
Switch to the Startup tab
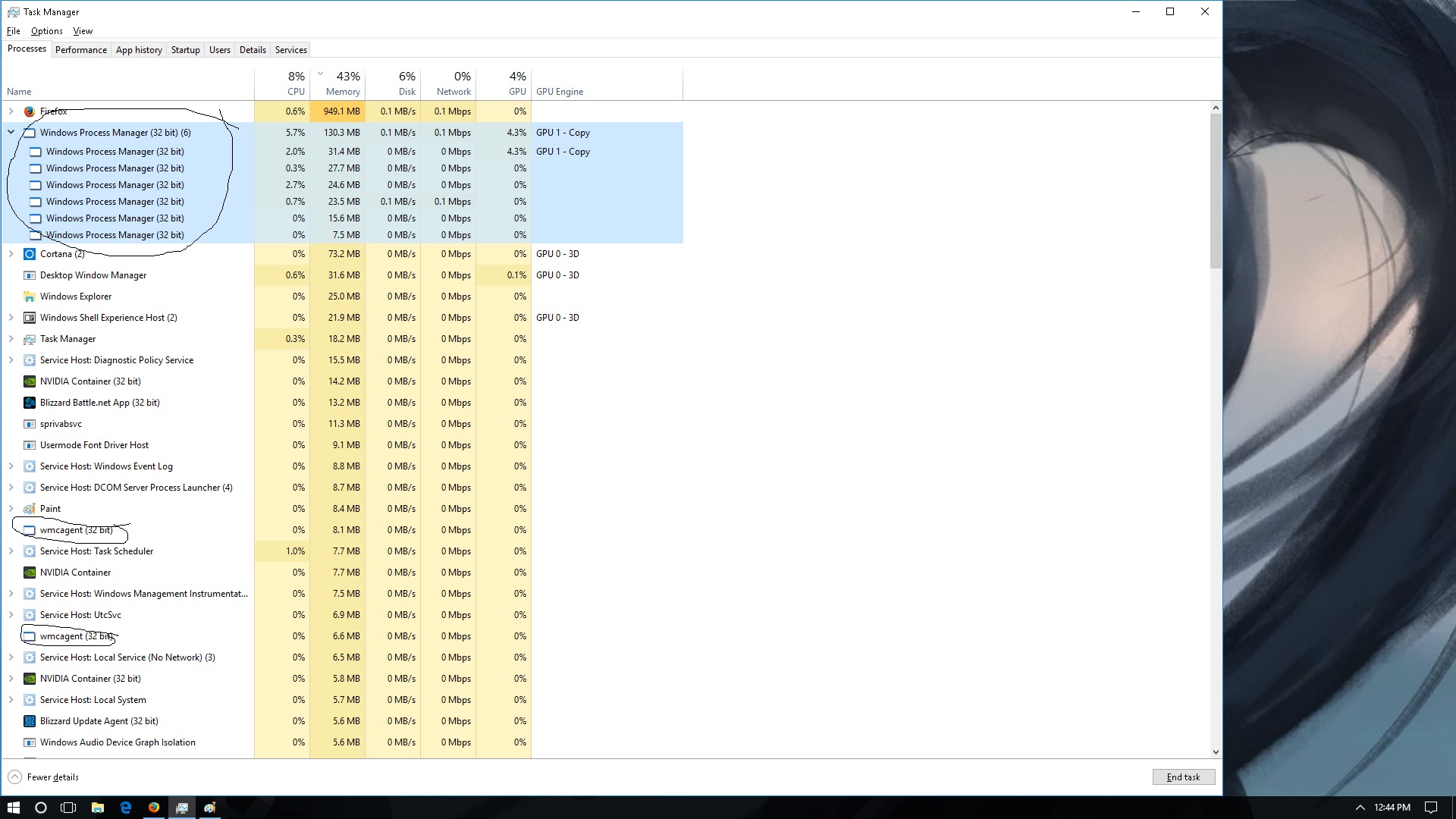[x=185, y=49]
